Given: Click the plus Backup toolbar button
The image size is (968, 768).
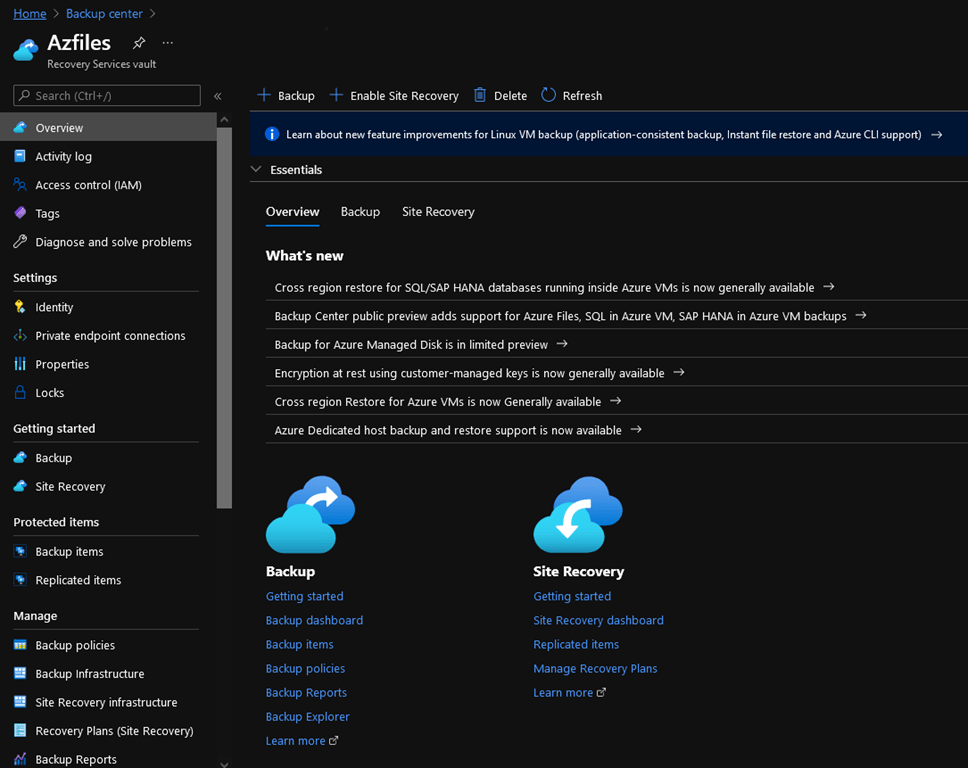Looking at the screenshot, I should [x=286, y=96].
